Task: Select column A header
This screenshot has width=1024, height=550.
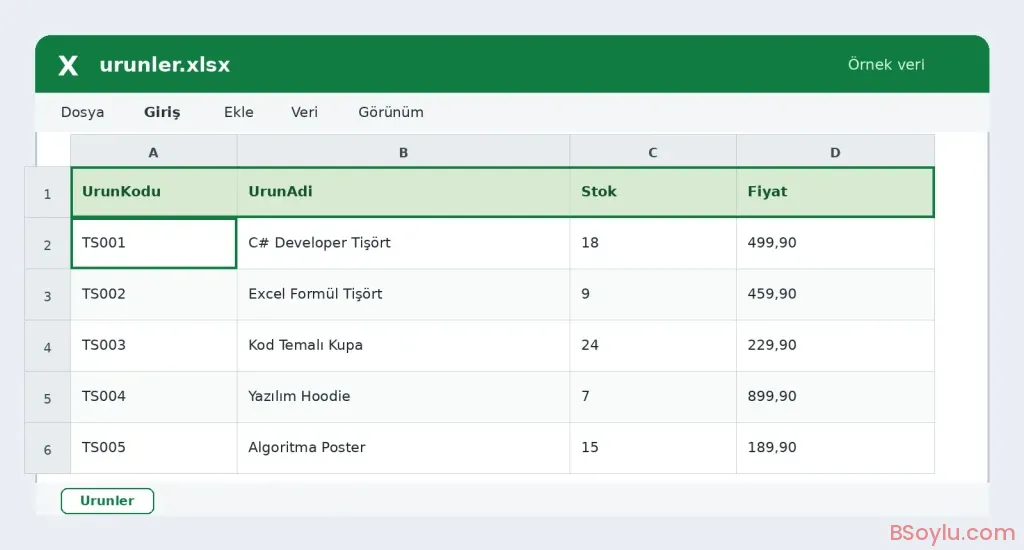Action: point(153,152)
